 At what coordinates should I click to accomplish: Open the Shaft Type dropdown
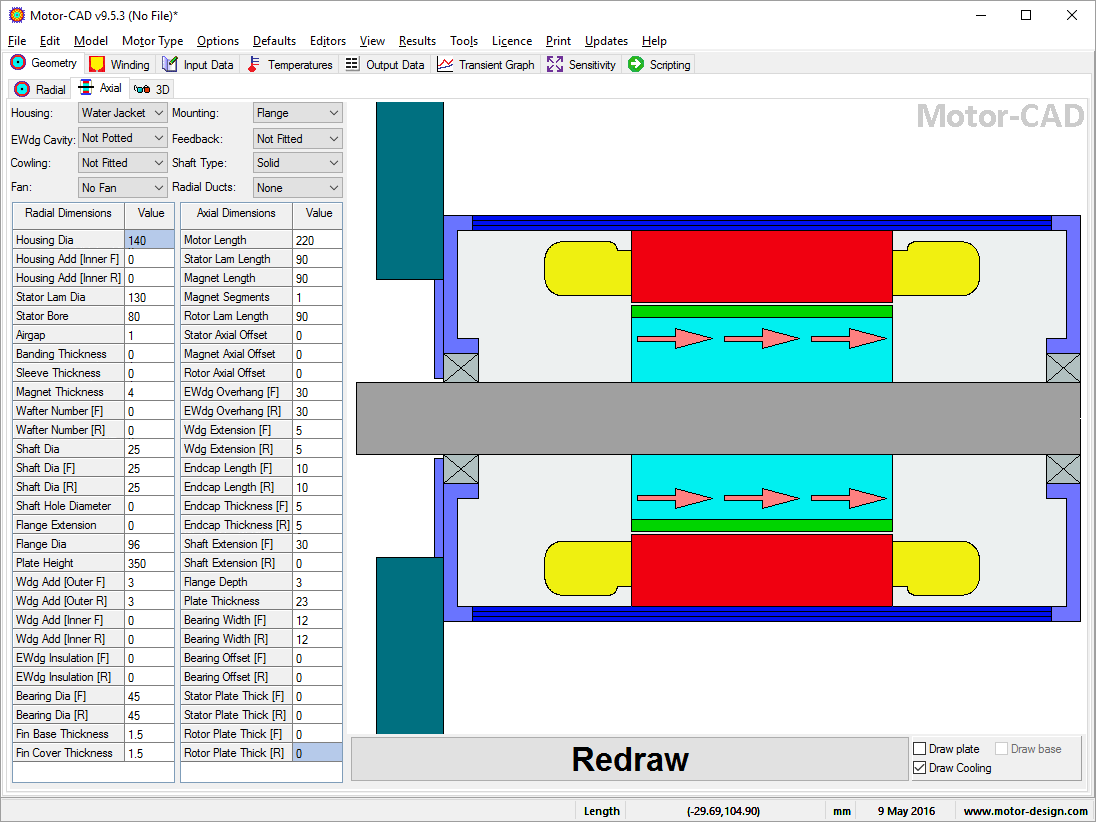(x=298, y=163)
